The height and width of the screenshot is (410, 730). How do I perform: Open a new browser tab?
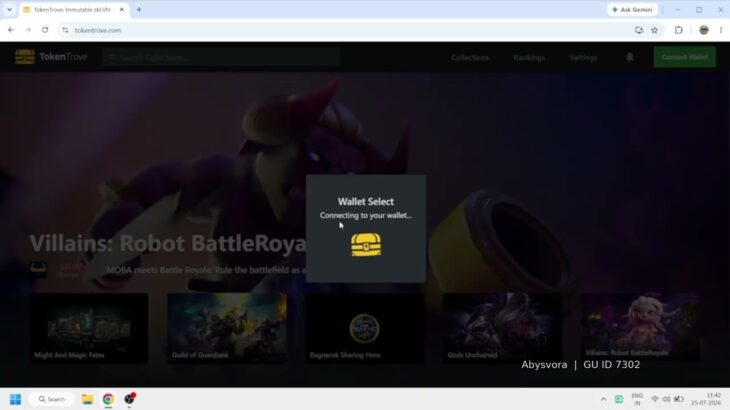tap(139, 9)
